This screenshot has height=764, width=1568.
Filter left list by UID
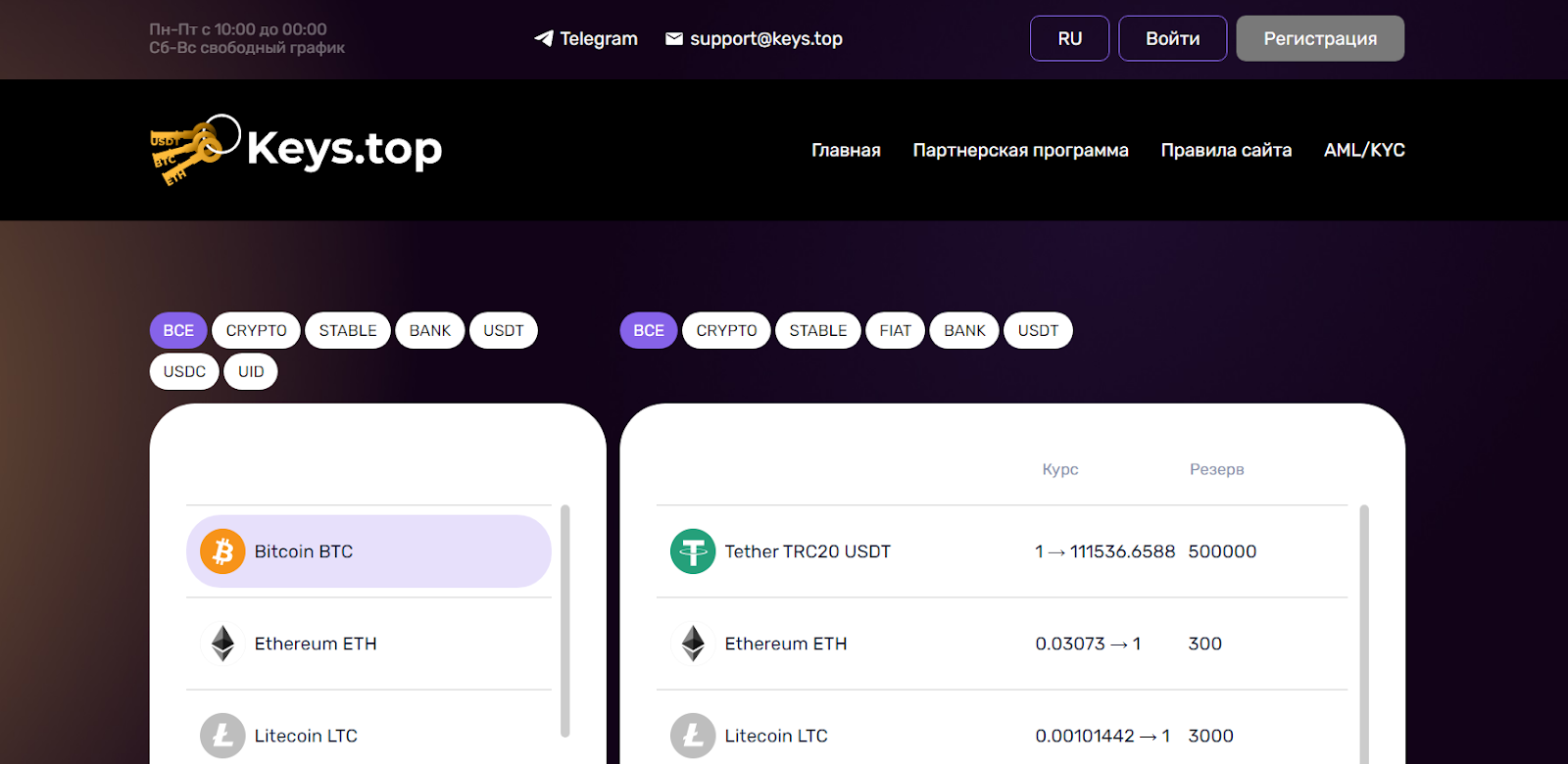[251, 371]
